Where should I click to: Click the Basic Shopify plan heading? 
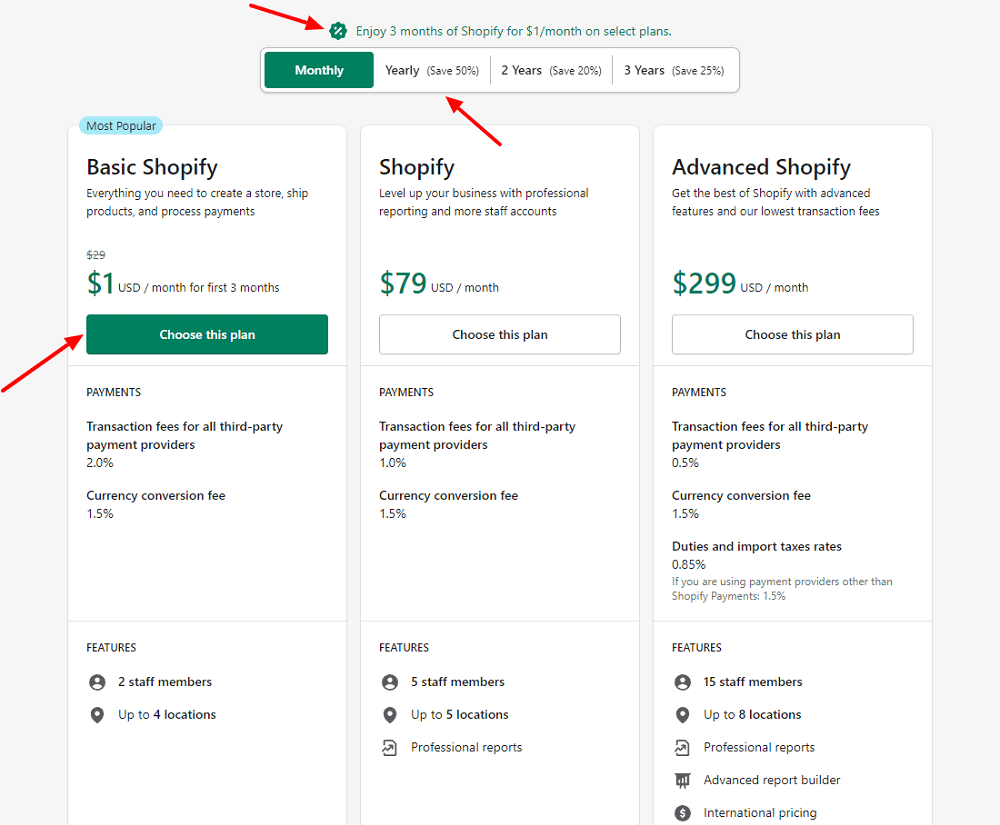tap(152, 167)
